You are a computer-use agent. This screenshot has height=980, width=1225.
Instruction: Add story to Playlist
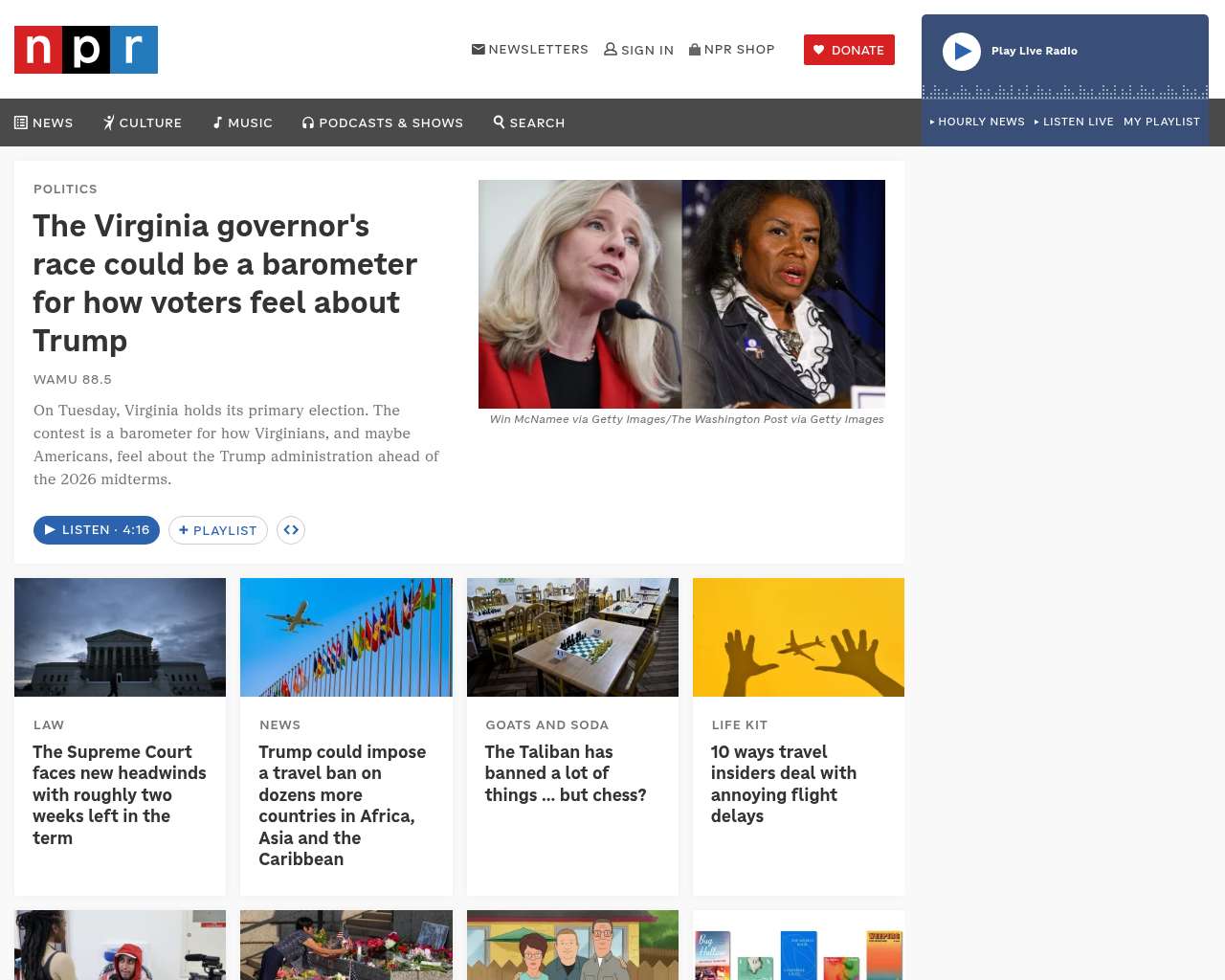[x=217, y=530]
